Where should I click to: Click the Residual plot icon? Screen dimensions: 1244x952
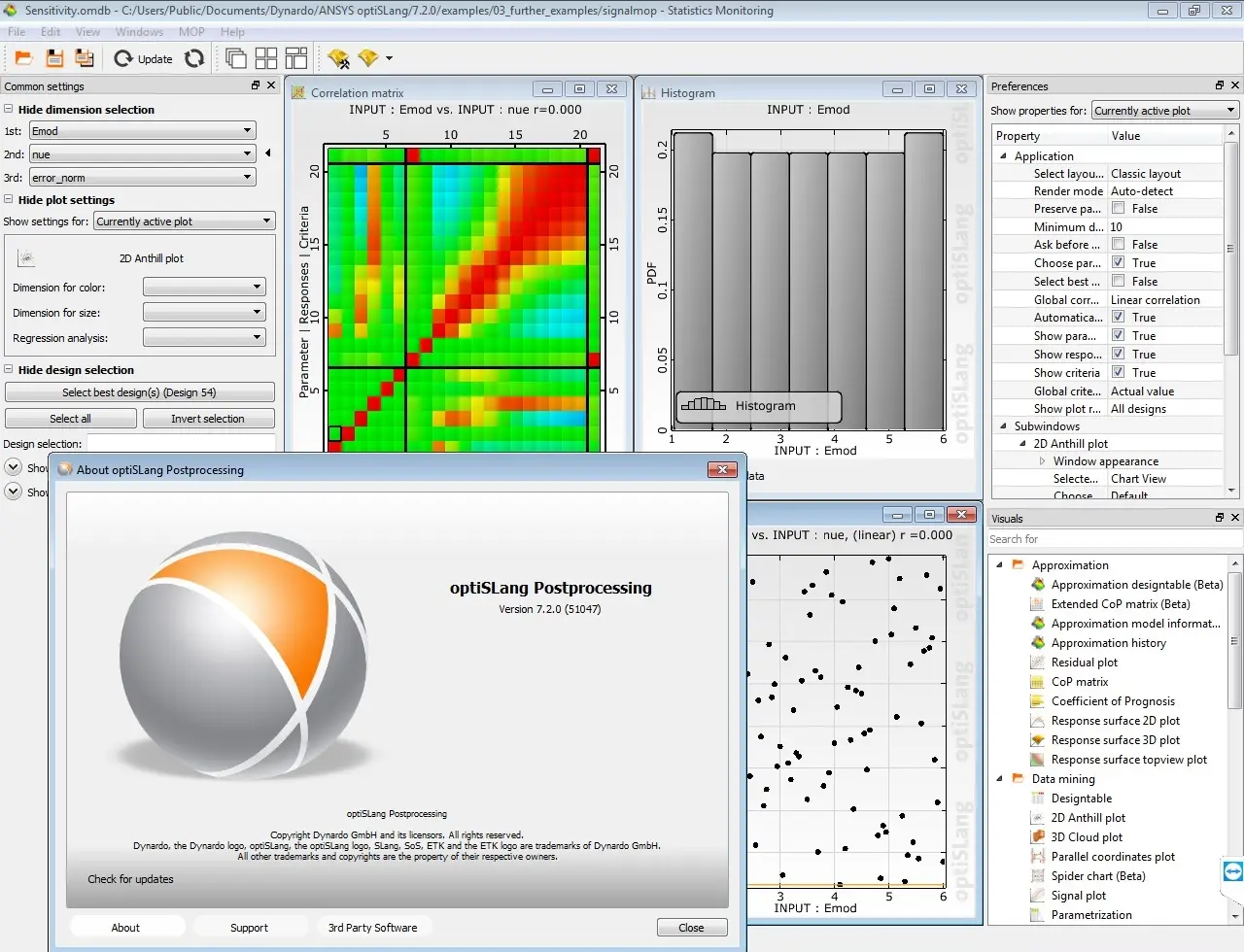point(1038,663)
